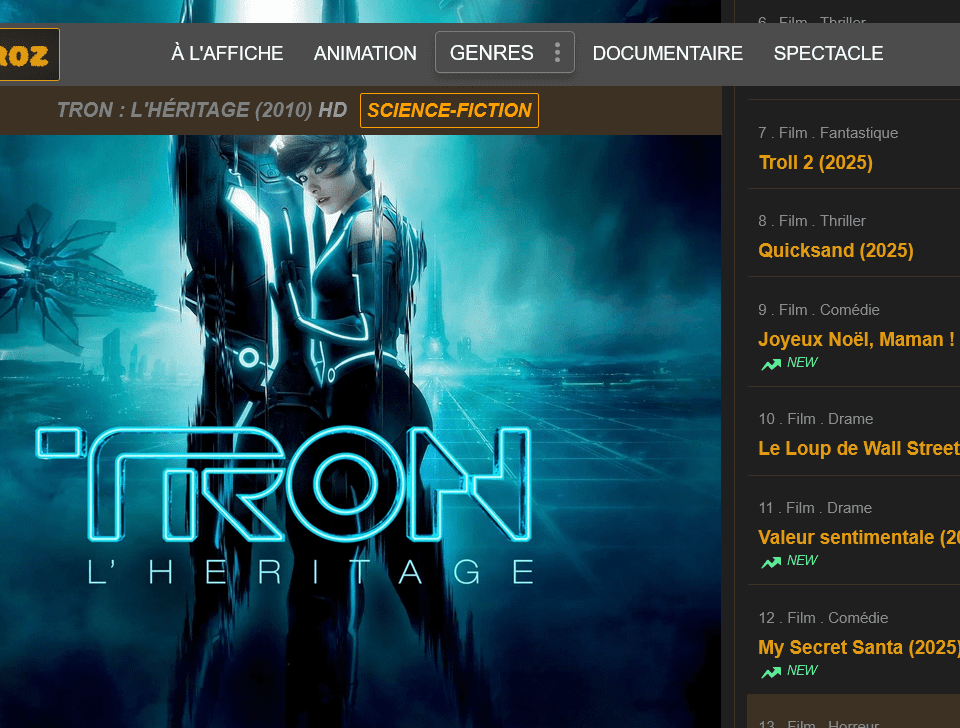The height and width of the screenshot is (728, 960).
Task: Open Valeur sentimentale from the sidebar
Action: pos(858,537)
